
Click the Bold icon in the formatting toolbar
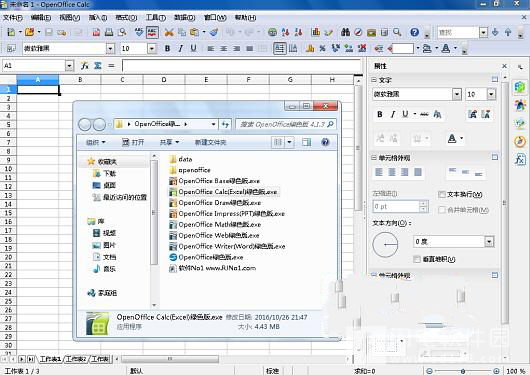point(167,48)
